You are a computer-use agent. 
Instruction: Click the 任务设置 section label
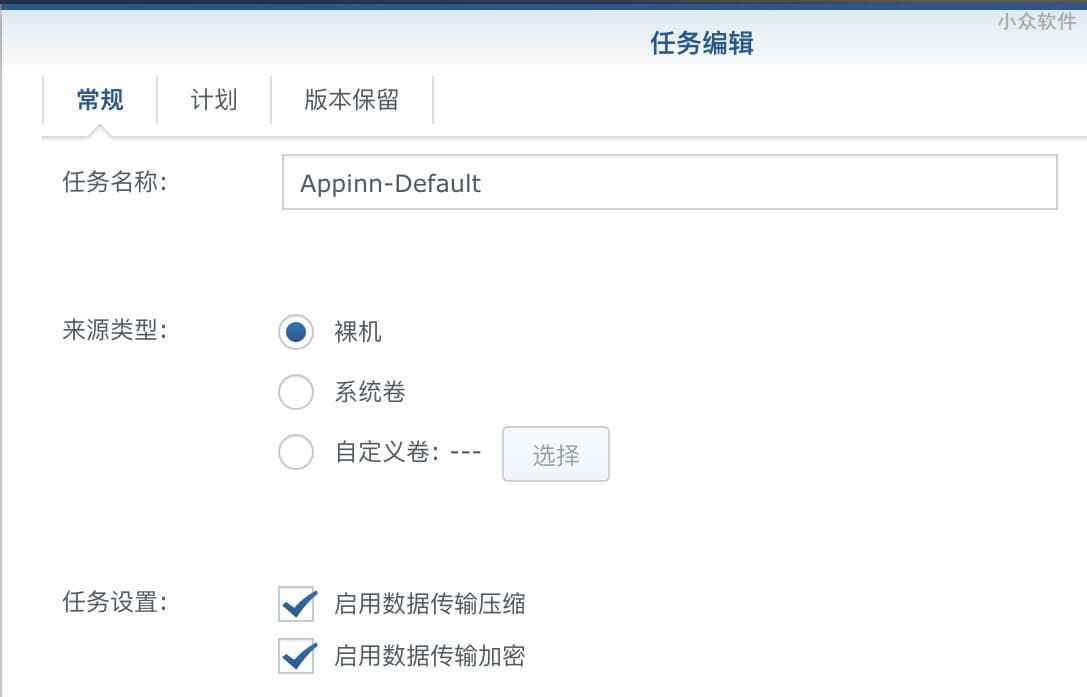point(114,602)
